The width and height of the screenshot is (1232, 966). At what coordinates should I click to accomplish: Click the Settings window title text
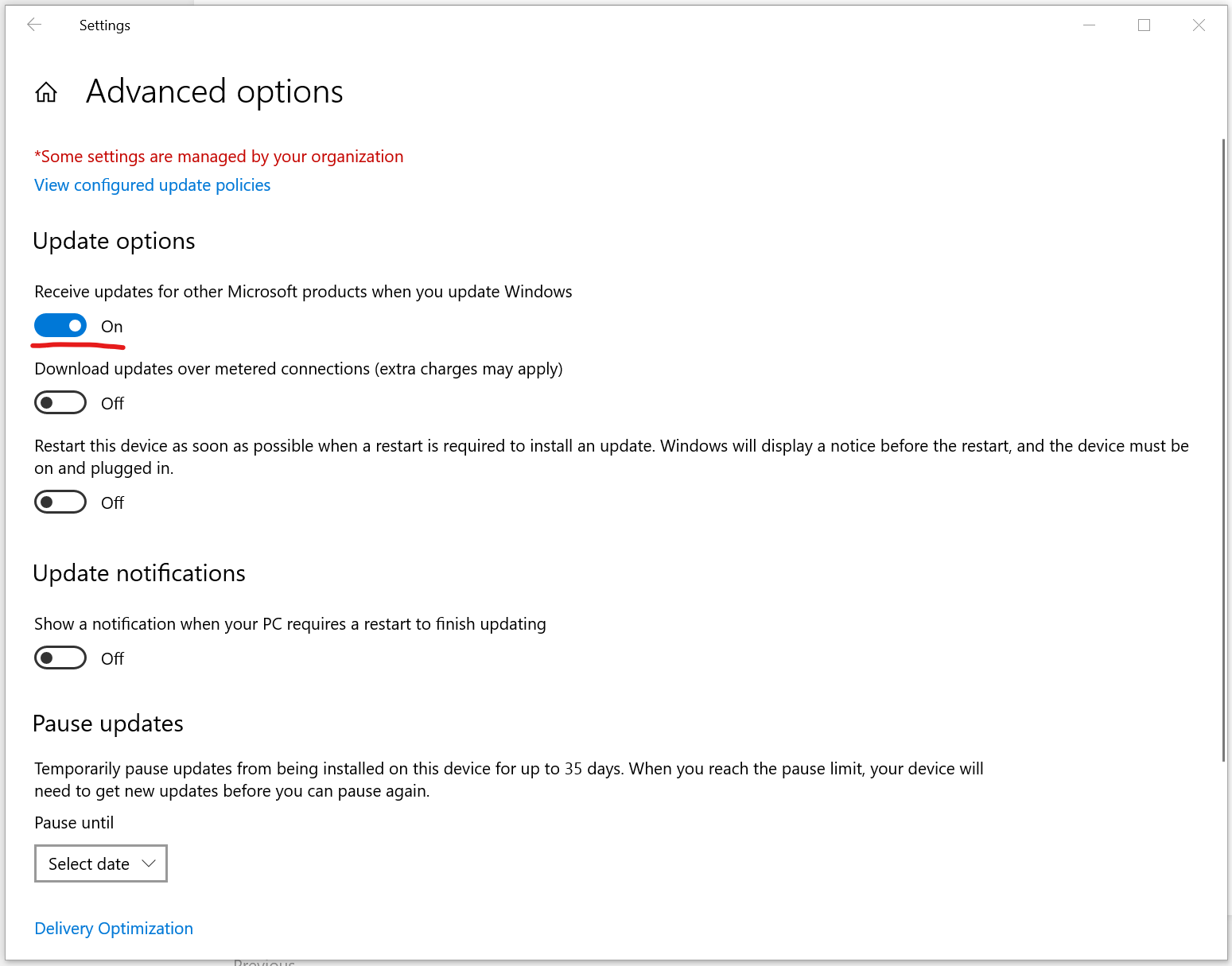tap(105, 25)
